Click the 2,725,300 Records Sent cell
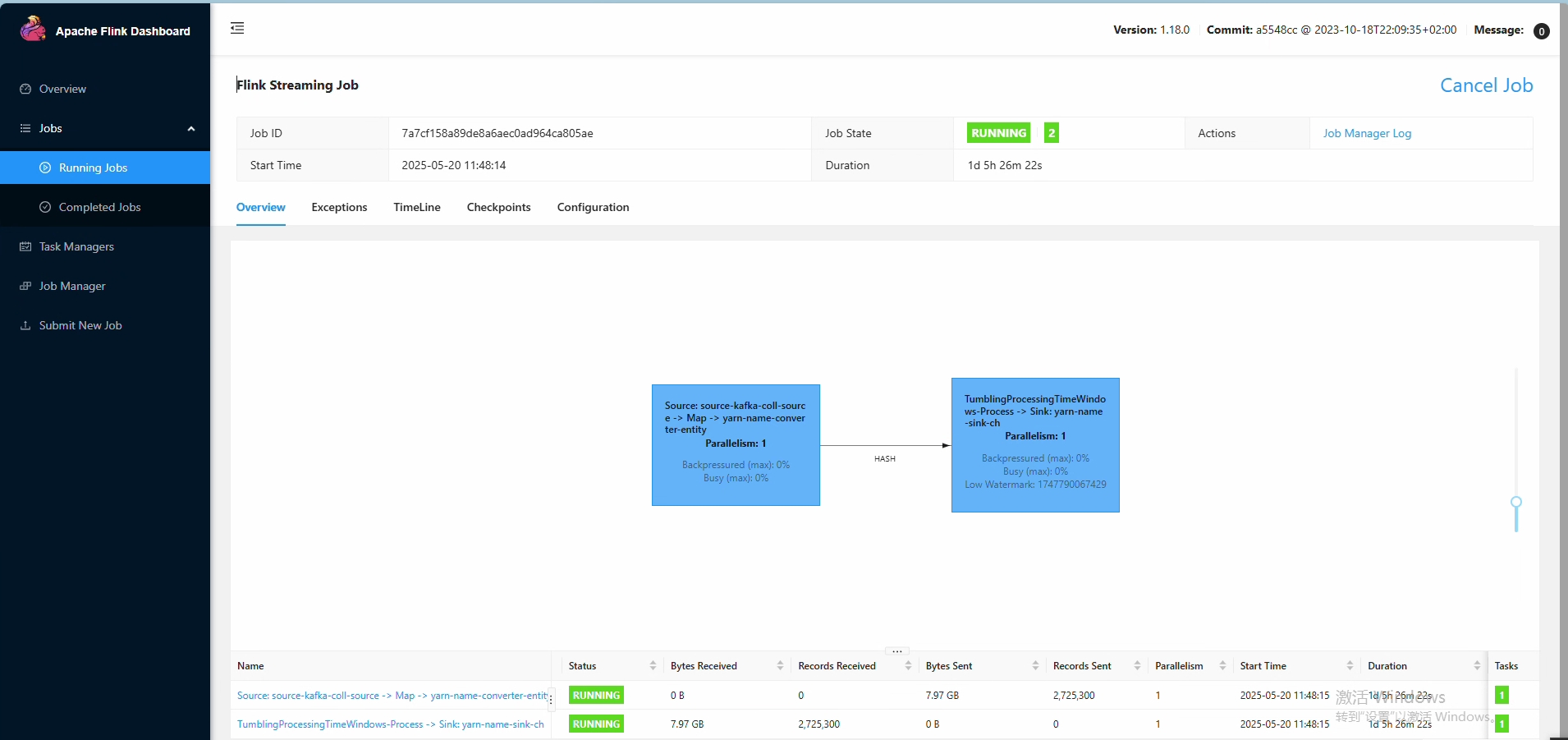This screenshot has width=1568, height=740. [x=1074, y=696]
